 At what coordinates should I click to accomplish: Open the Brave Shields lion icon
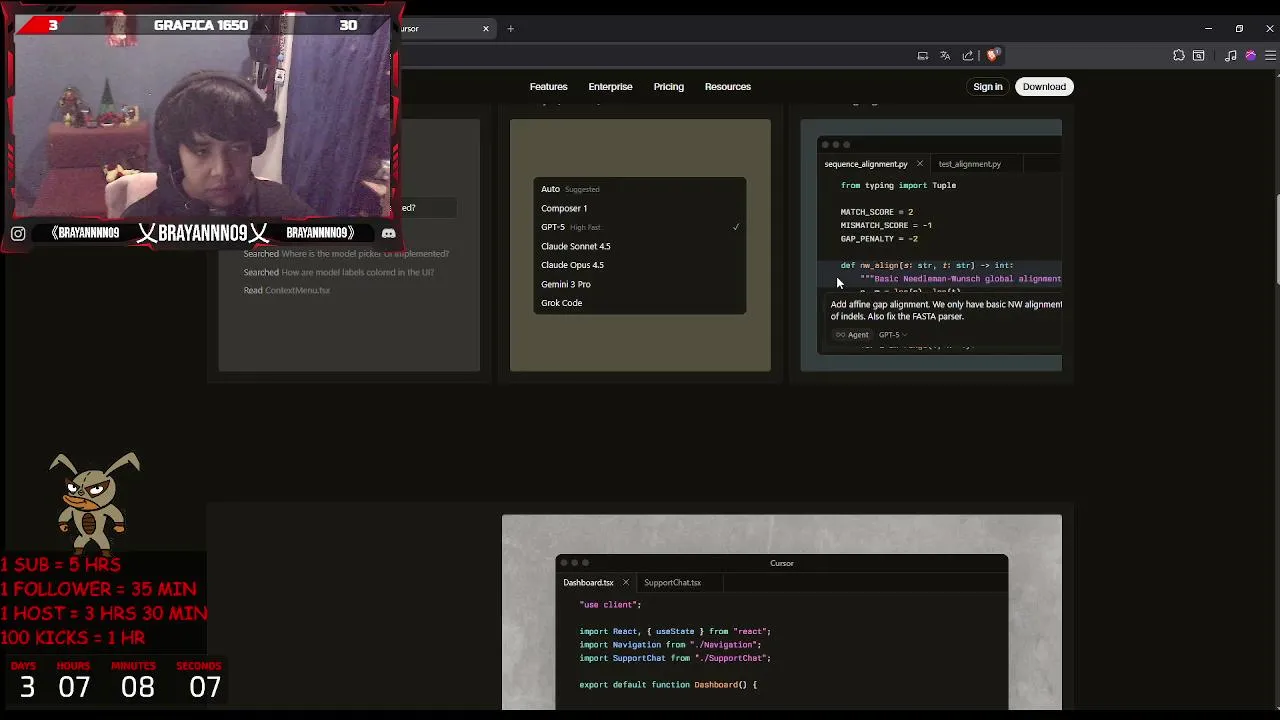tap(992, 56)
